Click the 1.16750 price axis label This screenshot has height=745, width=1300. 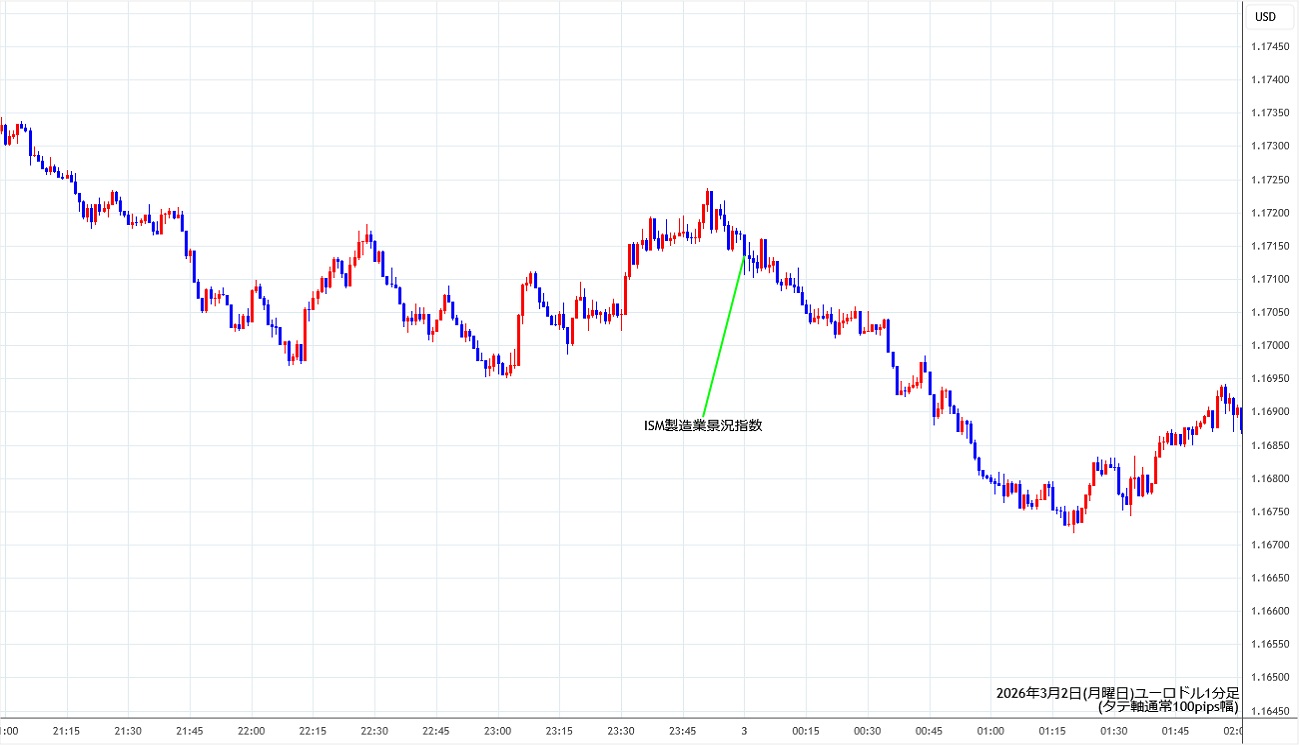[1271, 512]
